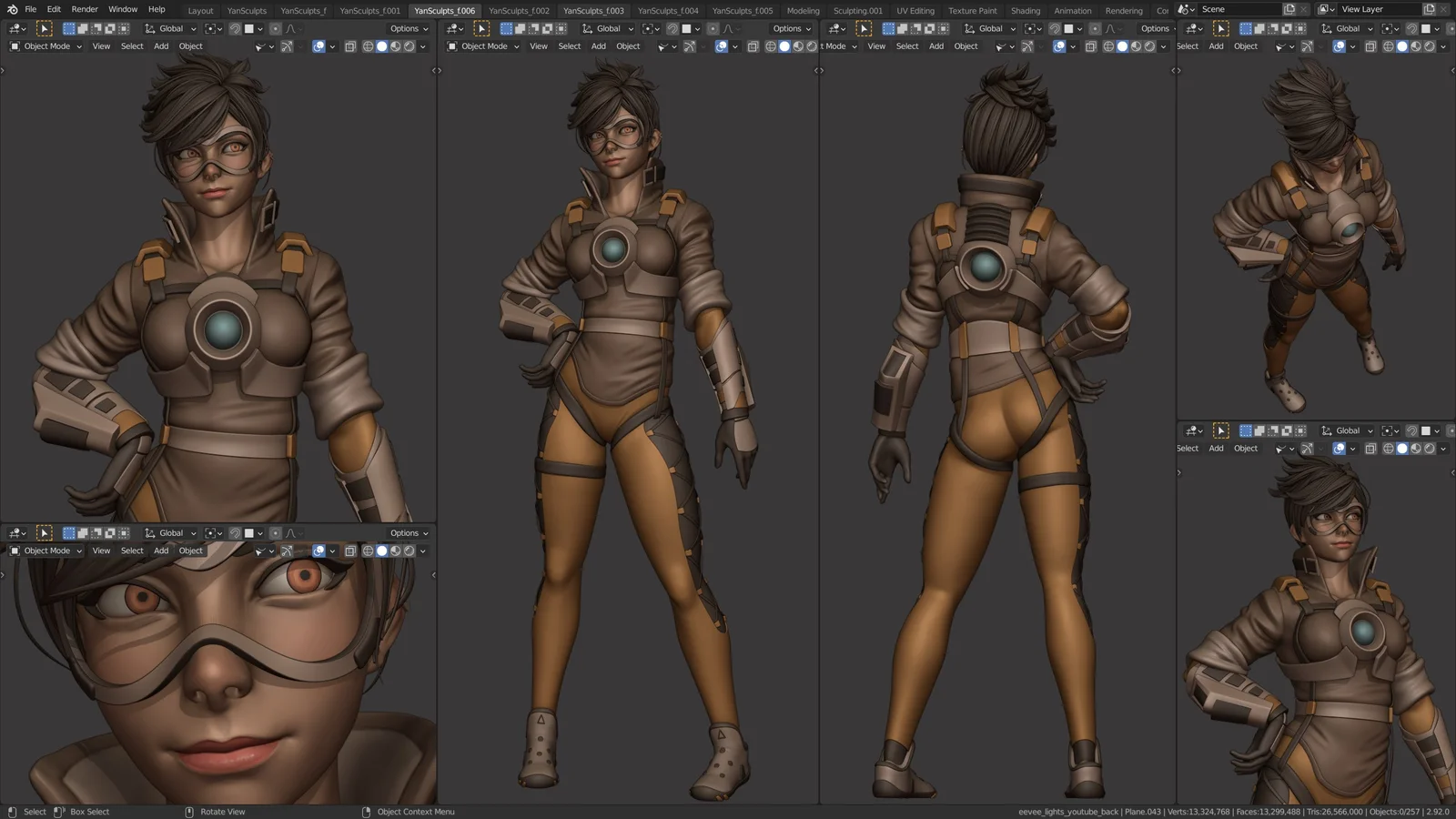Viewport: 1456px width, 819px height.
Task: Open the editor type selector icon
Action: (14, 28)
